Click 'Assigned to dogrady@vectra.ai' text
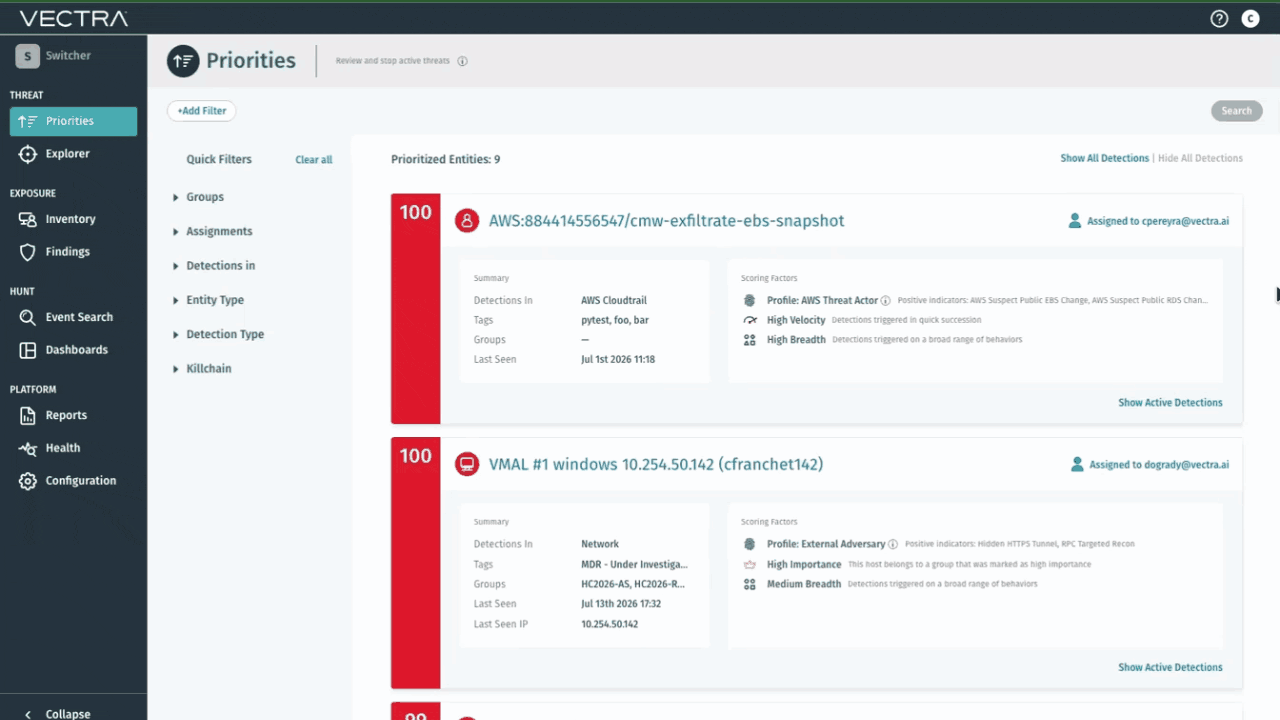 tap(1159, 464)
